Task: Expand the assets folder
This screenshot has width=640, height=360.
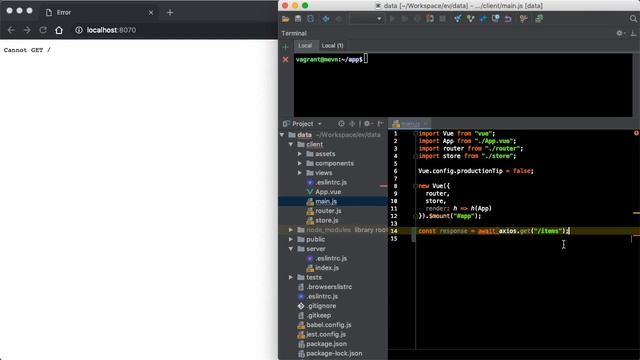Action: tap(300, 154)
